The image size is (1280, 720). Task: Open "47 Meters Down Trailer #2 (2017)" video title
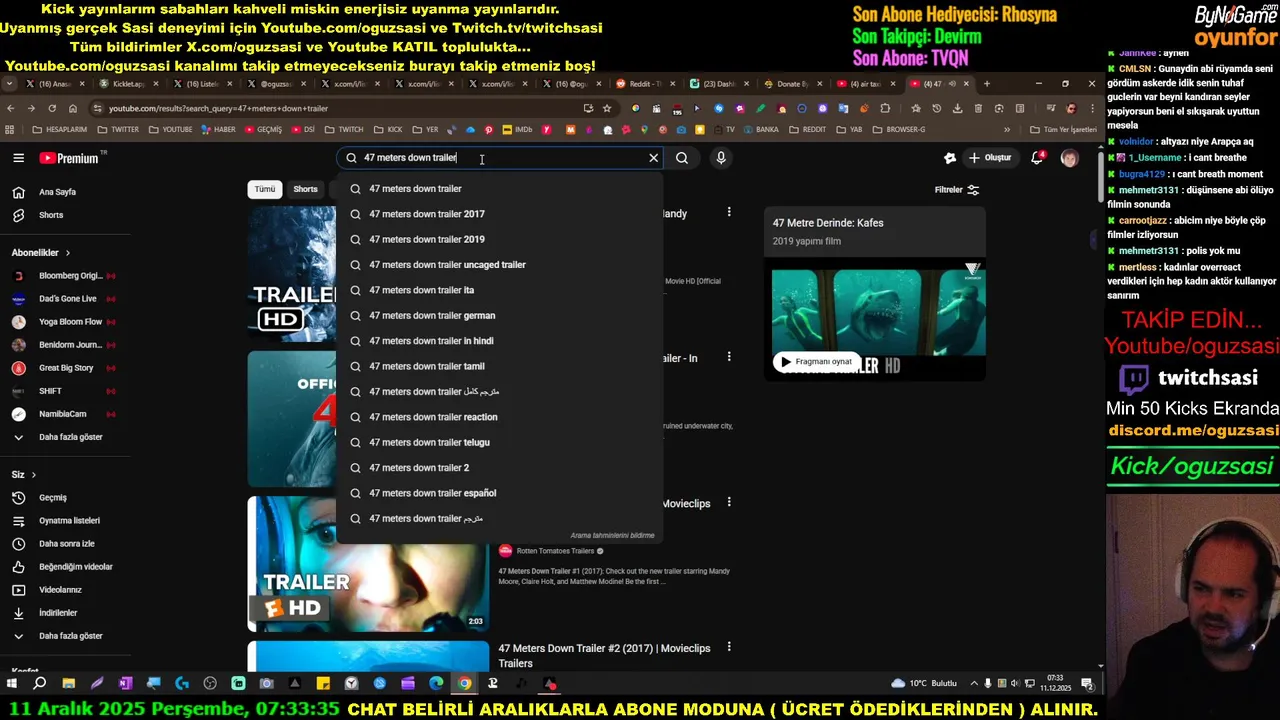(x=604, y=655)
